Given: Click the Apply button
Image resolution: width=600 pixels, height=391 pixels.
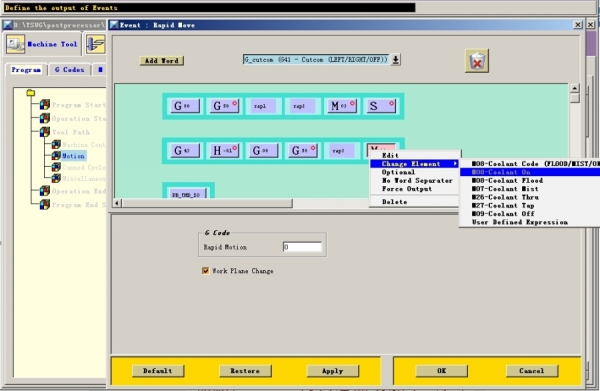Looking at the screenshot, I should [333, 371].
